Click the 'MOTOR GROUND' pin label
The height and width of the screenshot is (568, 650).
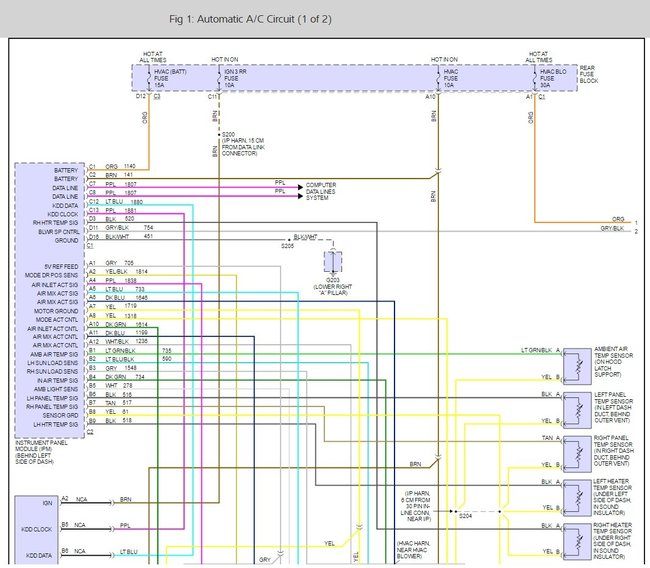[x=56, y=311]
